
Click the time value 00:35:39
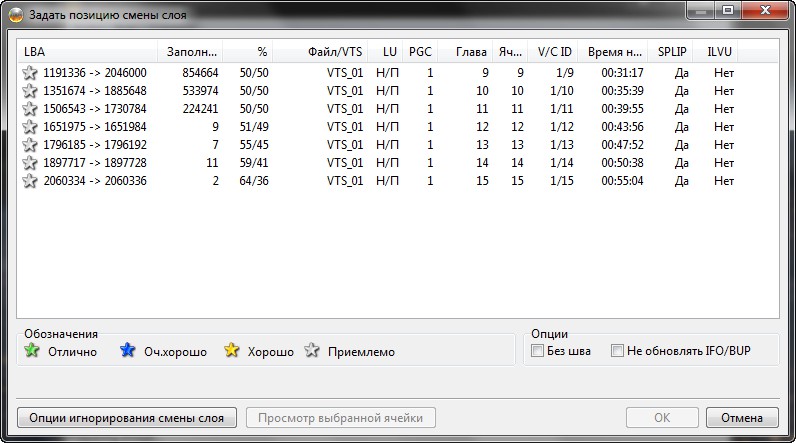[622, 91]
